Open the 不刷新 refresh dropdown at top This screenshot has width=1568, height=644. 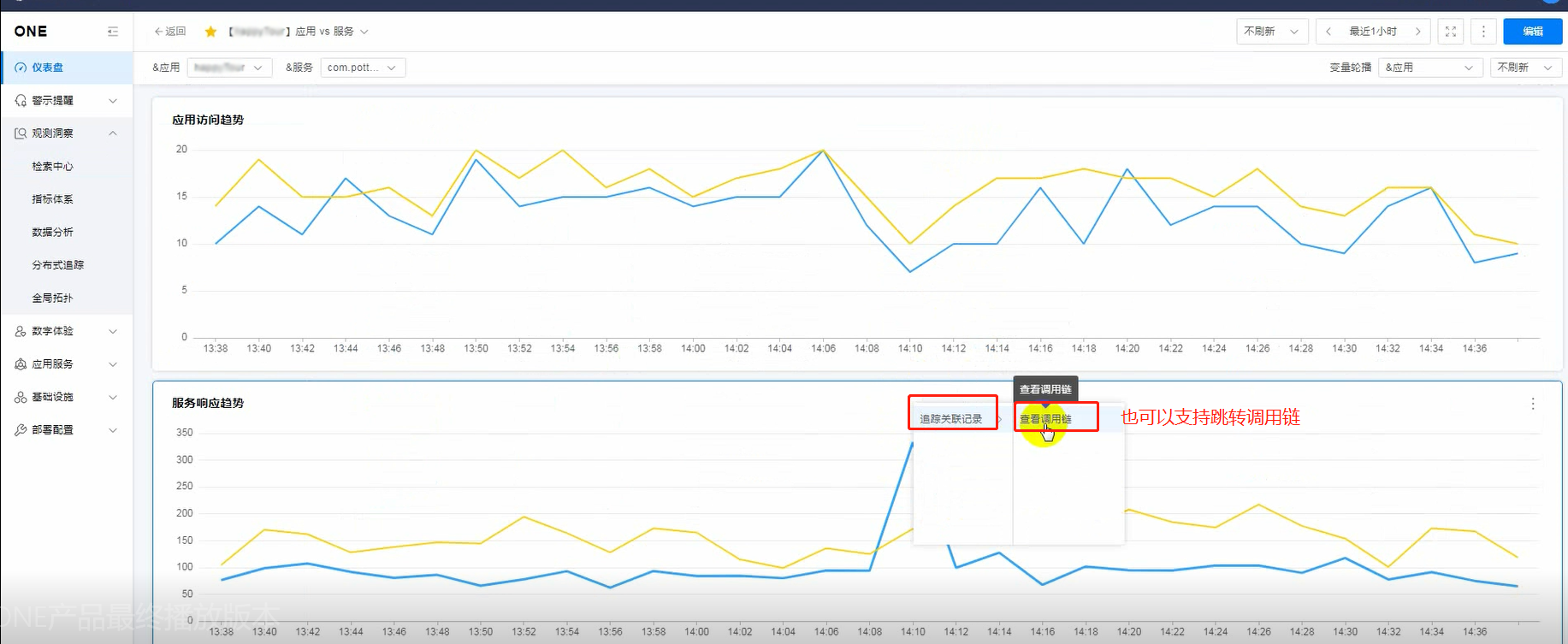(x=1271, y=32)
